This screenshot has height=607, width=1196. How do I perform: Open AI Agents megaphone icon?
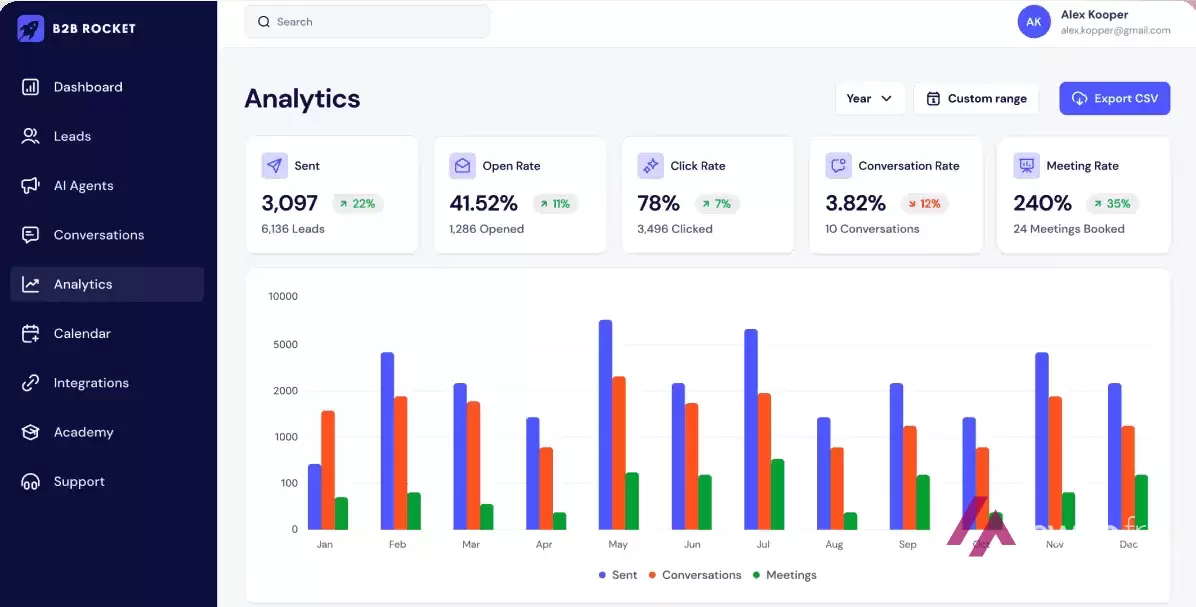click(x=31, y=185)
